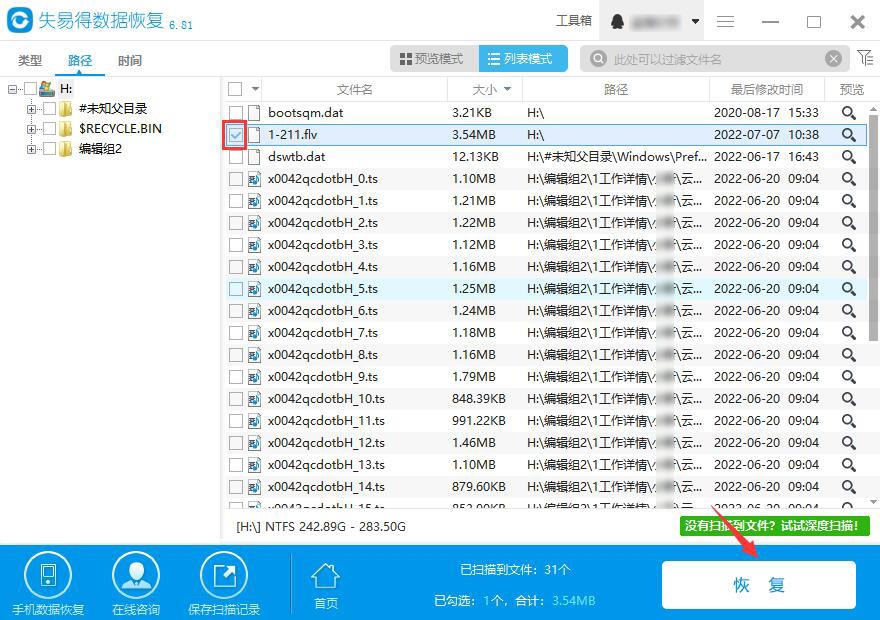The width and height of the screenshot is (880, 620).
Task: Expand the #未知父目录 tree node
Action: coord(30,107)
